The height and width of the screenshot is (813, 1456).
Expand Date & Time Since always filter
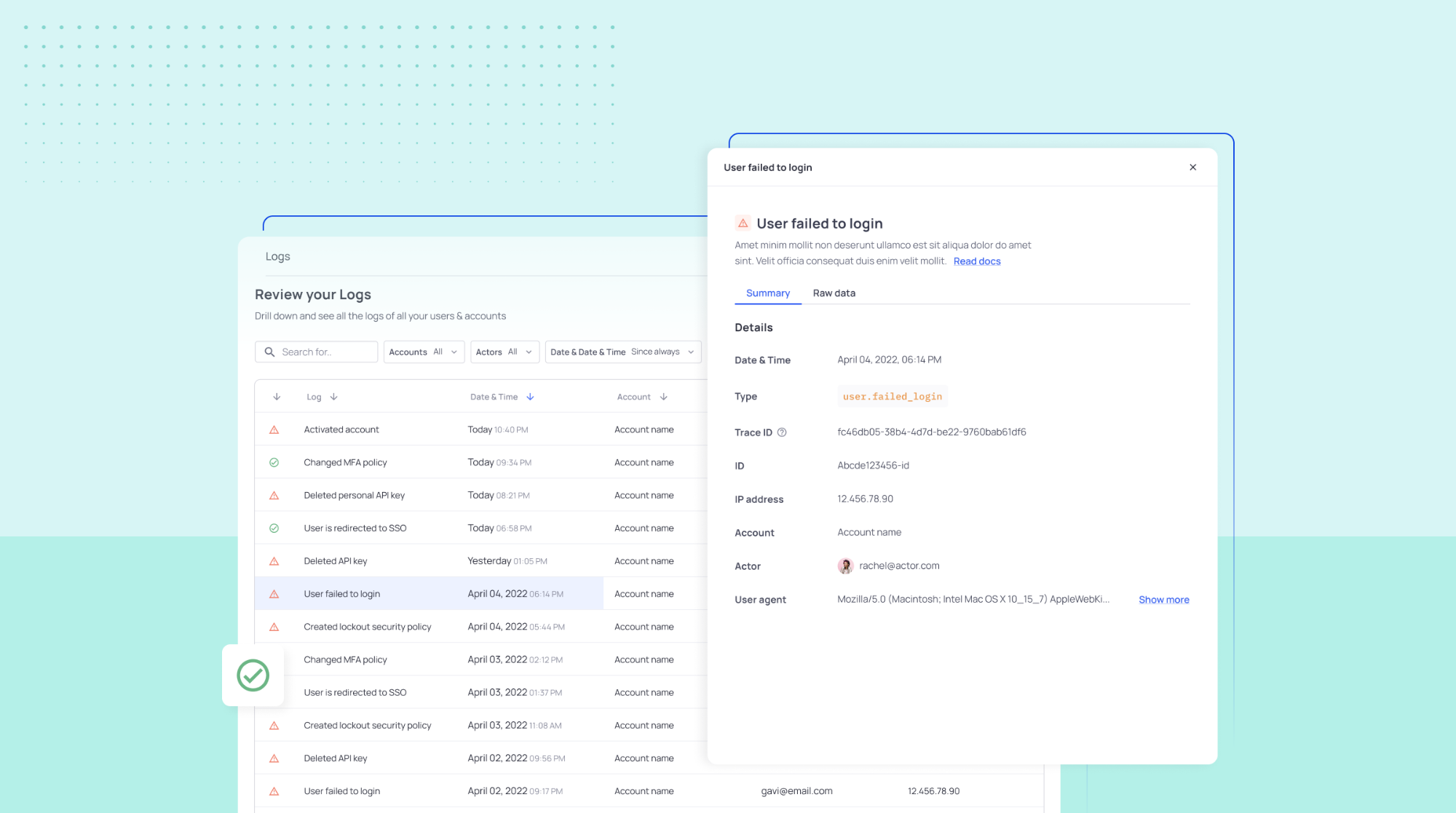pyautogui.click(x=623, y=352)
